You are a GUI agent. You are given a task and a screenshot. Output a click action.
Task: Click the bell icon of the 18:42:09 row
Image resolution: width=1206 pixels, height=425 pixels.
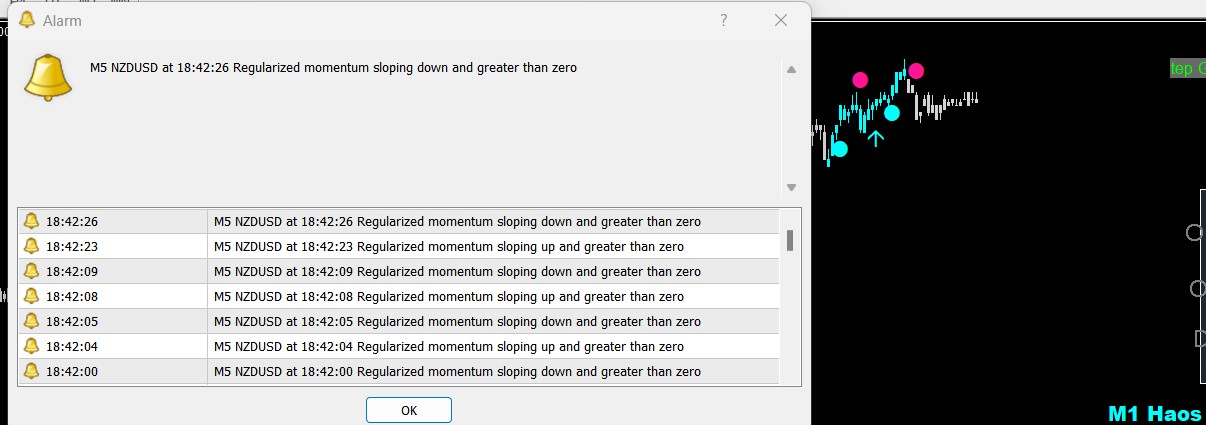(x=31, y=271)
